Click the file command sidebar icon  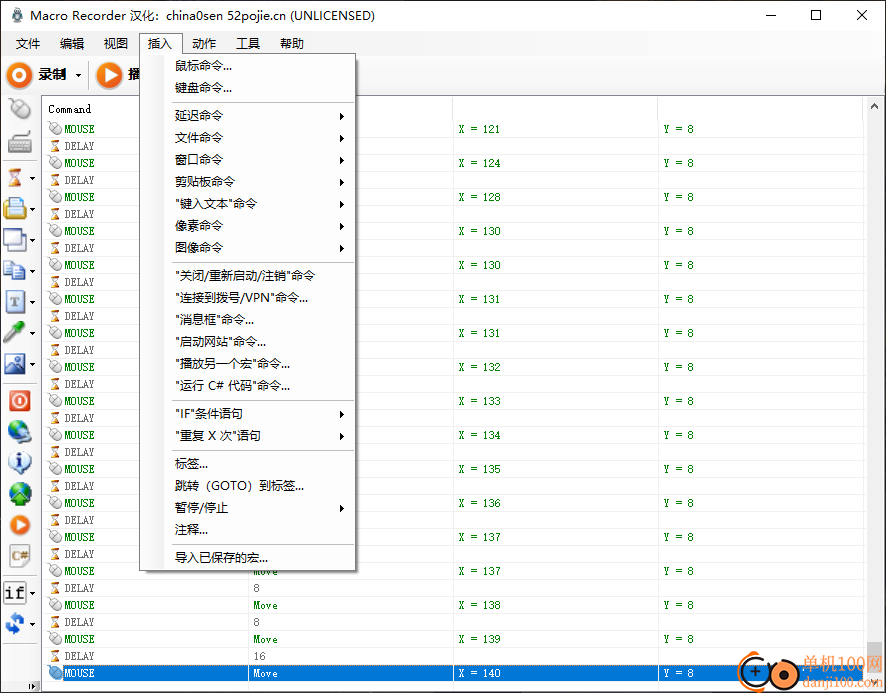coord(15,208)
